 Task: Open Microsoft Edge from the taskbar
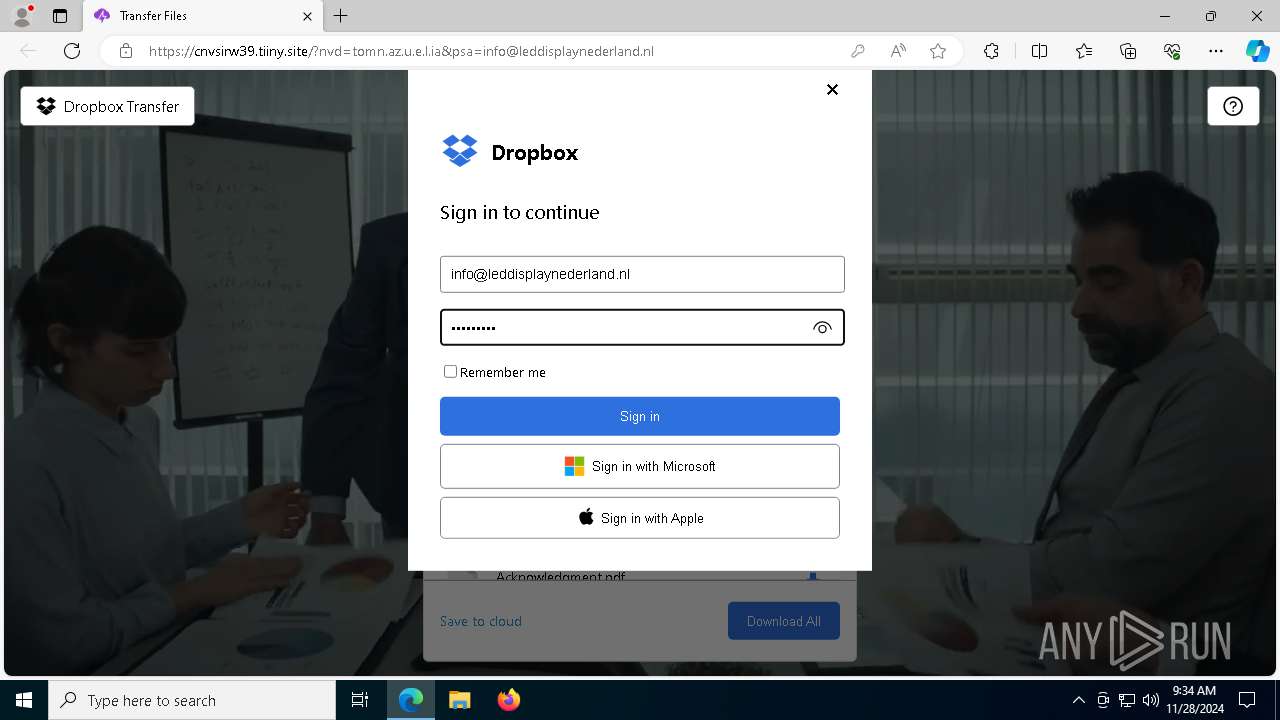coord(411,700)
